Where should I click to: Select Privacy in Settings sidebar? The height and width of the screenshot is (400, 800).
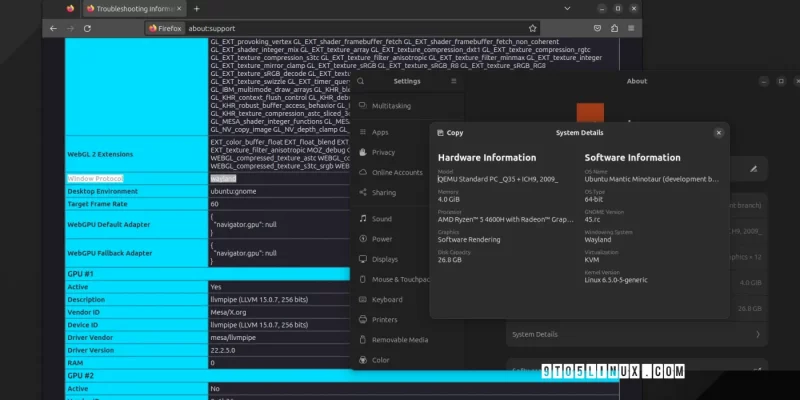407,152
